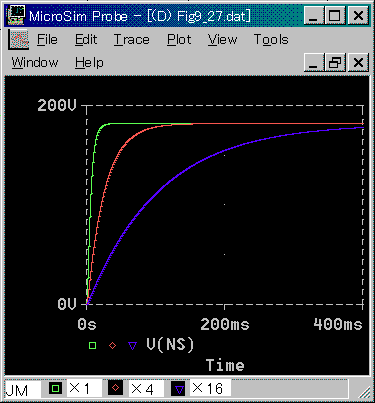Open the Window menu
375x403 pixels.
35,62
